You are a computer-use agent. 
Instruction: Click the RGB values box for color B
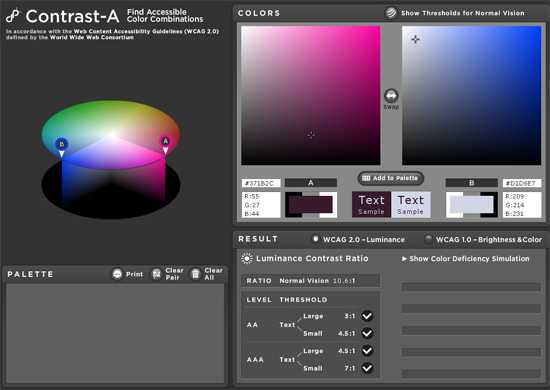coord(522,205)
